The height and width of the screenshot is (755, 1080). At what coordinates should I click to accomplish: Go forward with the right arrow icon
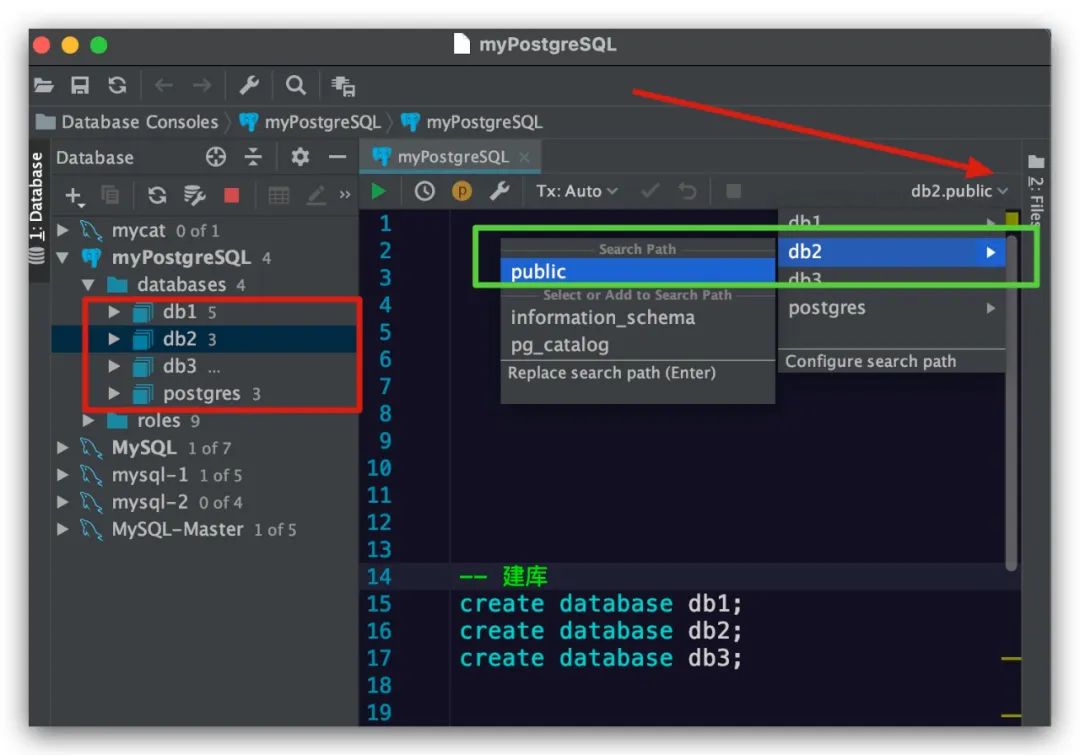click(x=202, y=85)
